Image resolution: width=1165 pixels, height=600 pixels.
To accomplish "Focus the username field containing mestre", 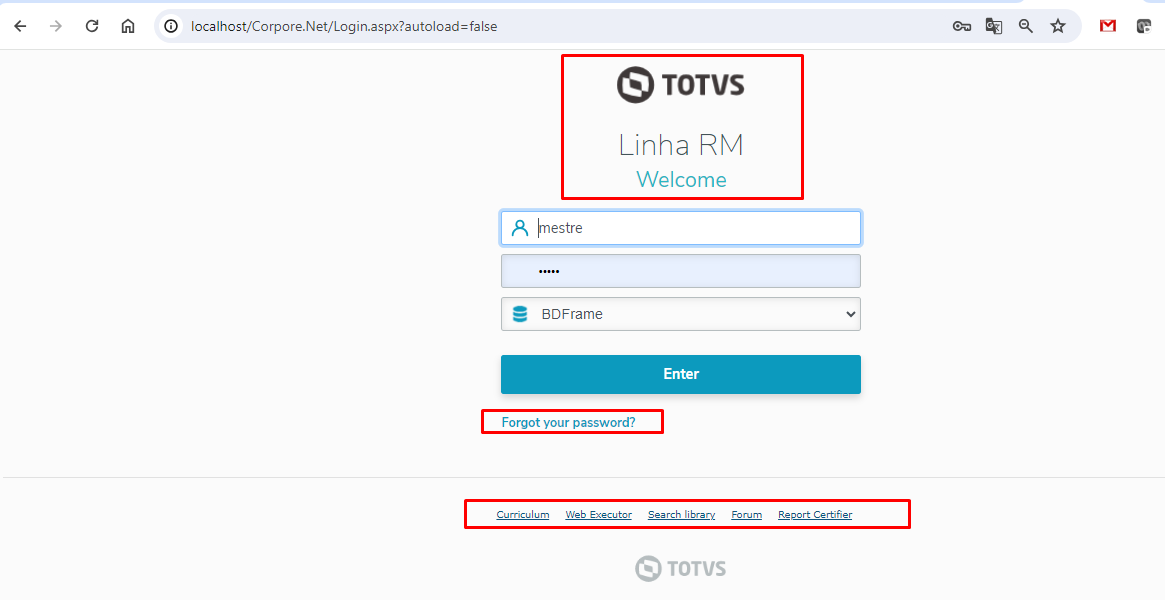I will click(x=681, y=228).
